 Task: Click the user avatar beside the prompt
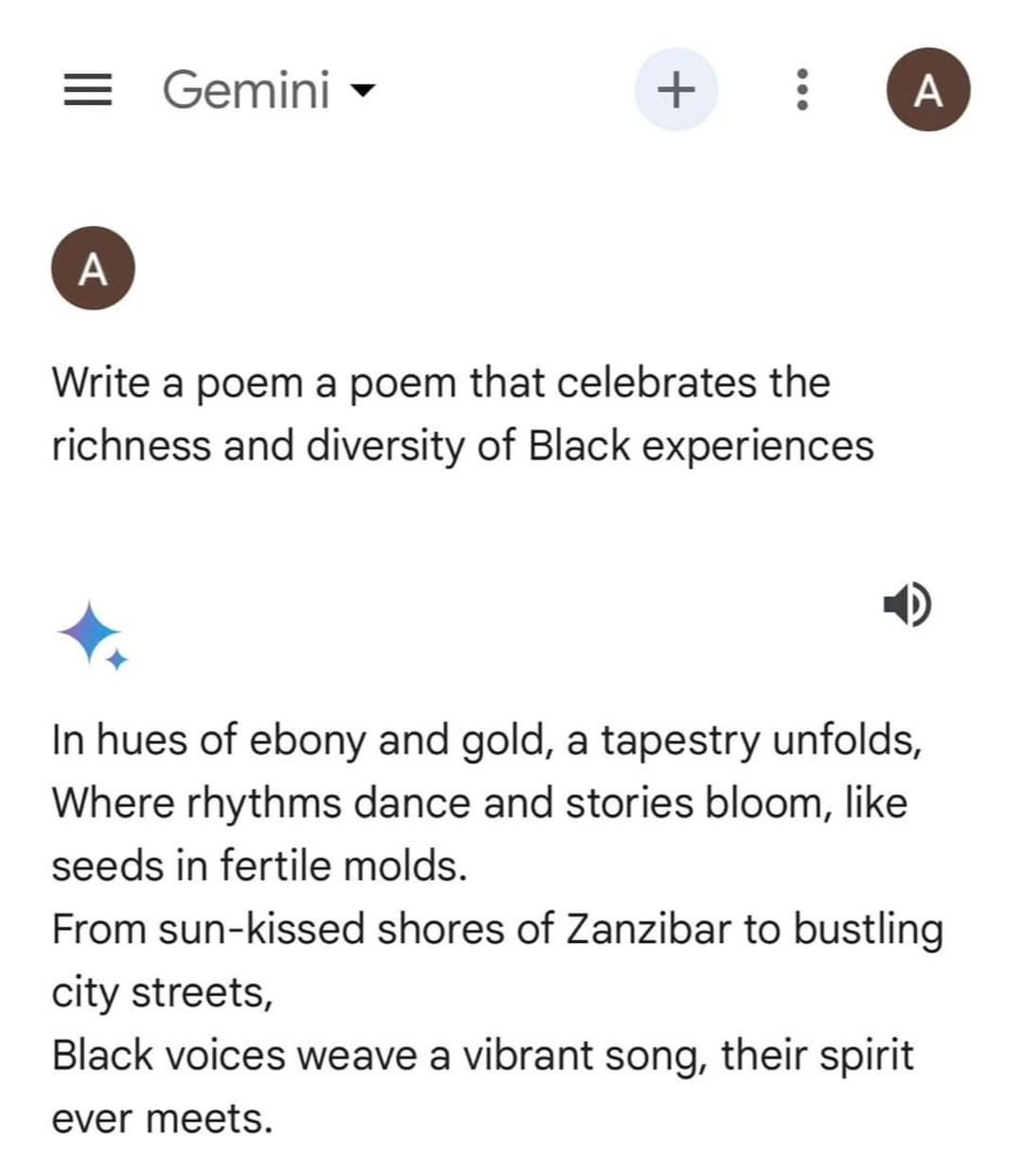point(93,269)
